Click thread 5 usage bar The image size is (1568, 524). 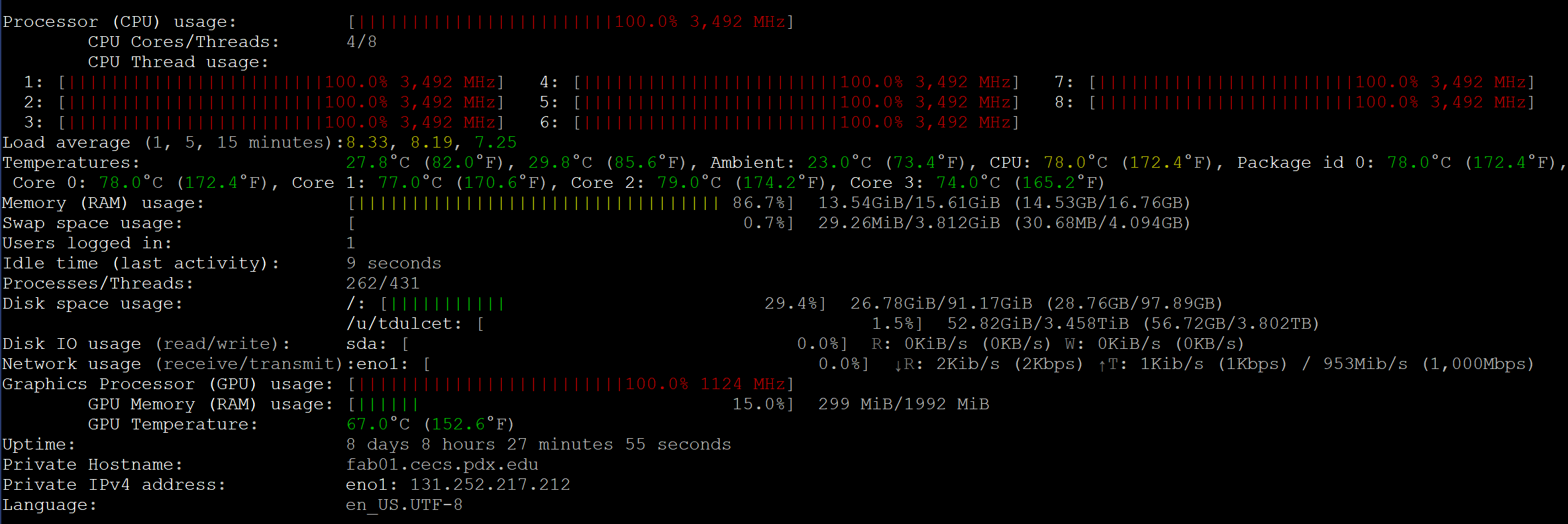[x=796, y=102]
